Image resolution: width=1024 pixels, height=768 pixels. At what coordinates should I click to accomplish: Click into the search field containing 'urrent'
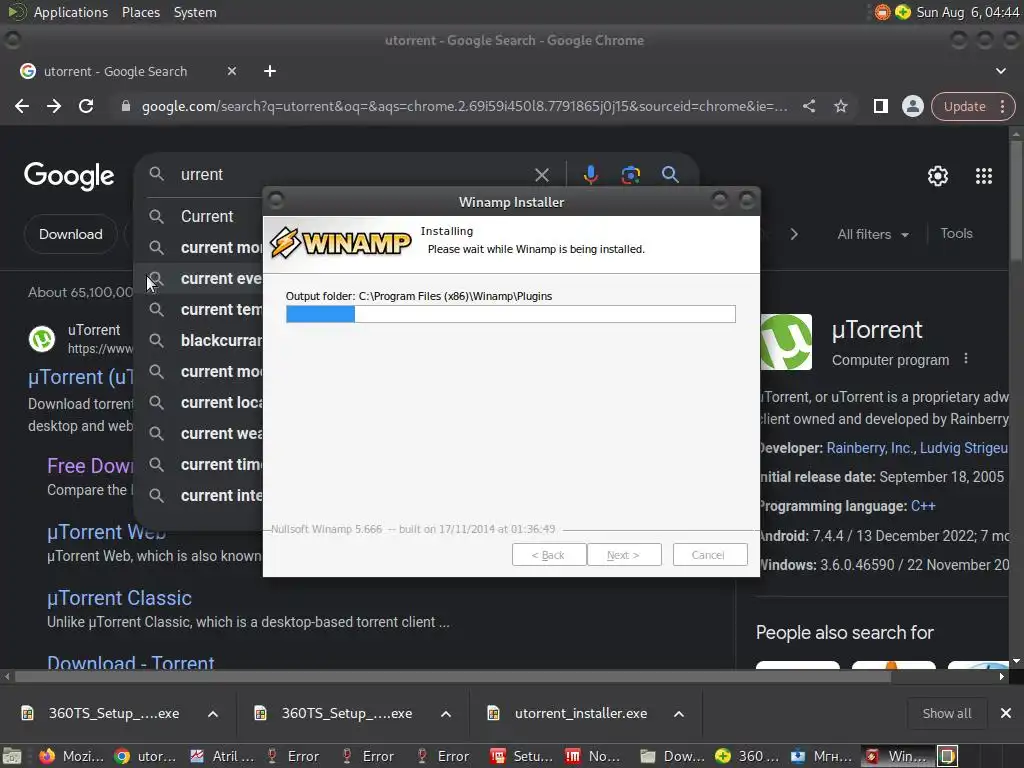click(353, 174)
